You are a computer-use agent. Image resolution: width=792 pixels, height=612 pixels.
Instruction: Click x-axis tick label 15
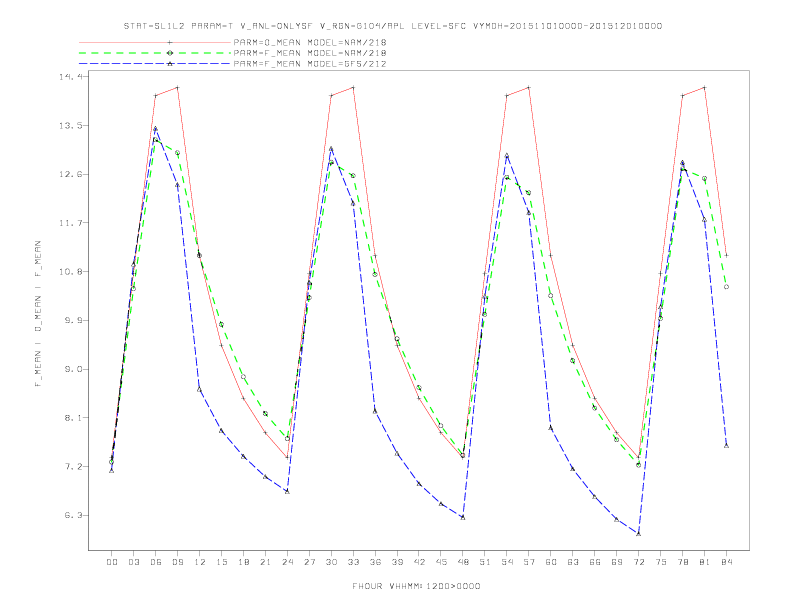pos(221,562)
